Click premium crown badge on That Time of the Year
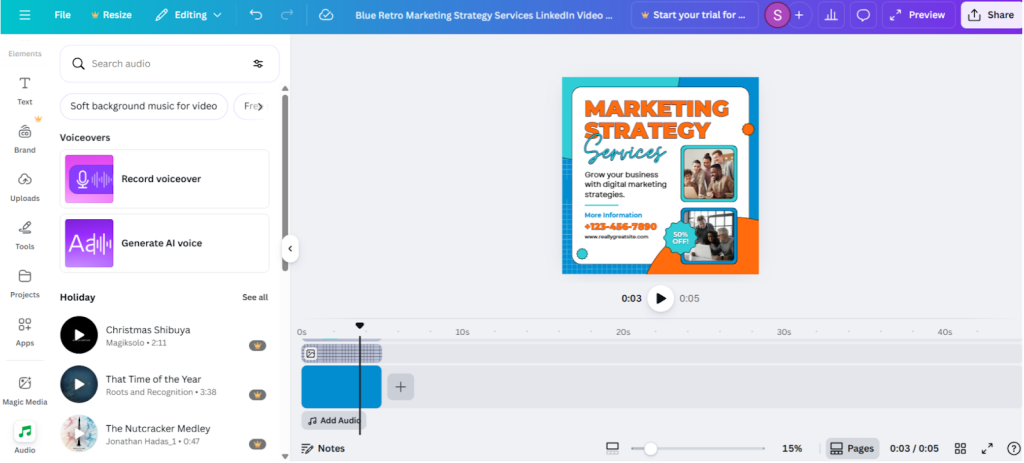 257,394
